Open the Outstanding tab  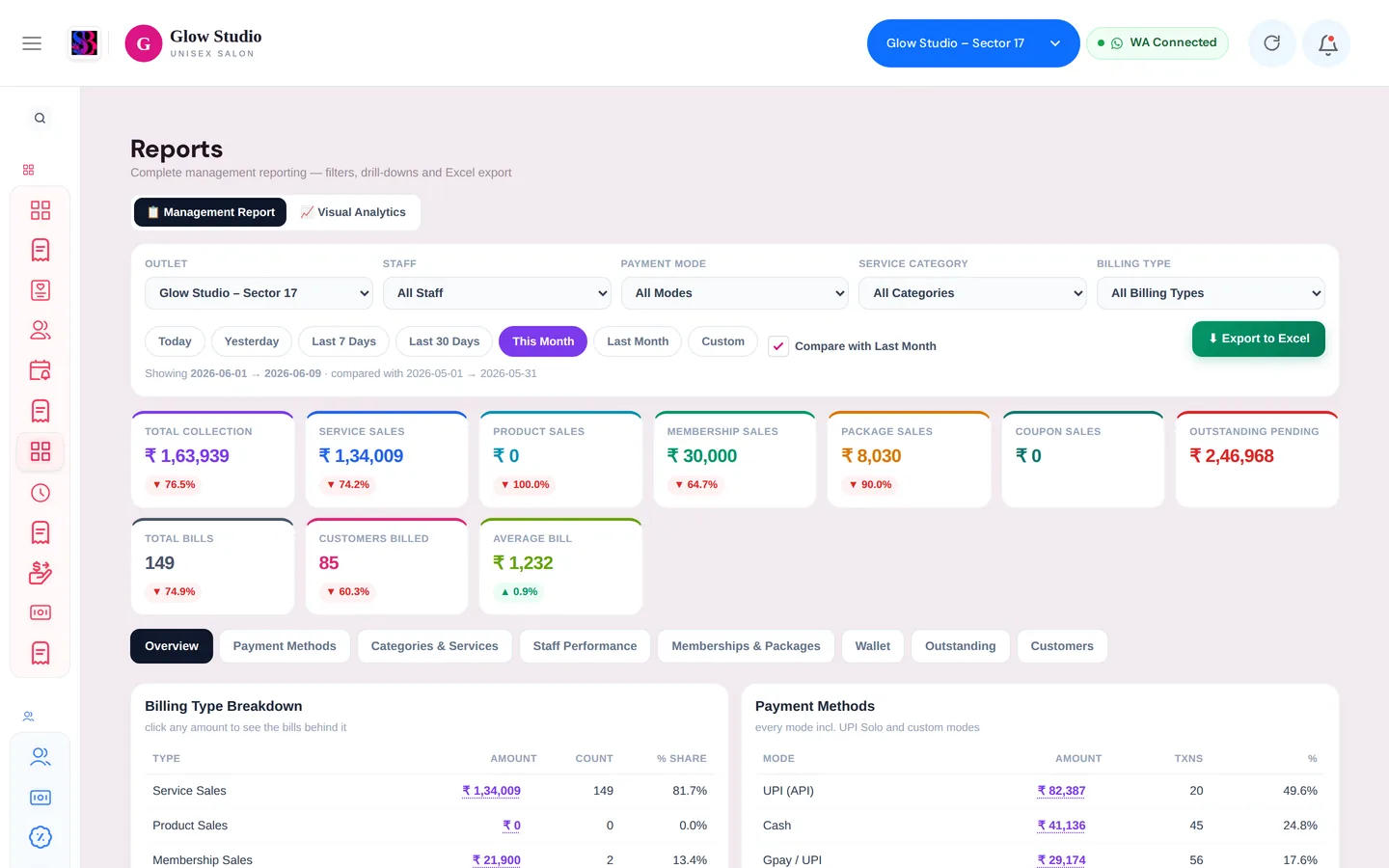coord(961,646)
